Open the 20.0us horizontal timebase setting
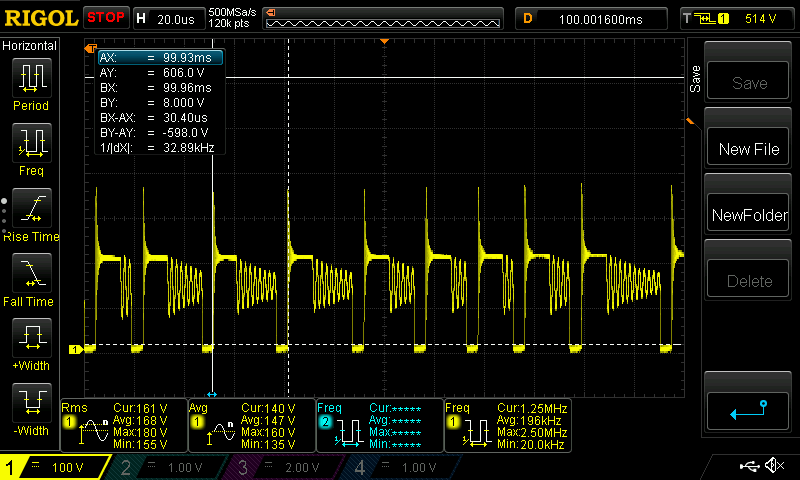Viewport: 800px width, 480px height. [x=168, y=18]
